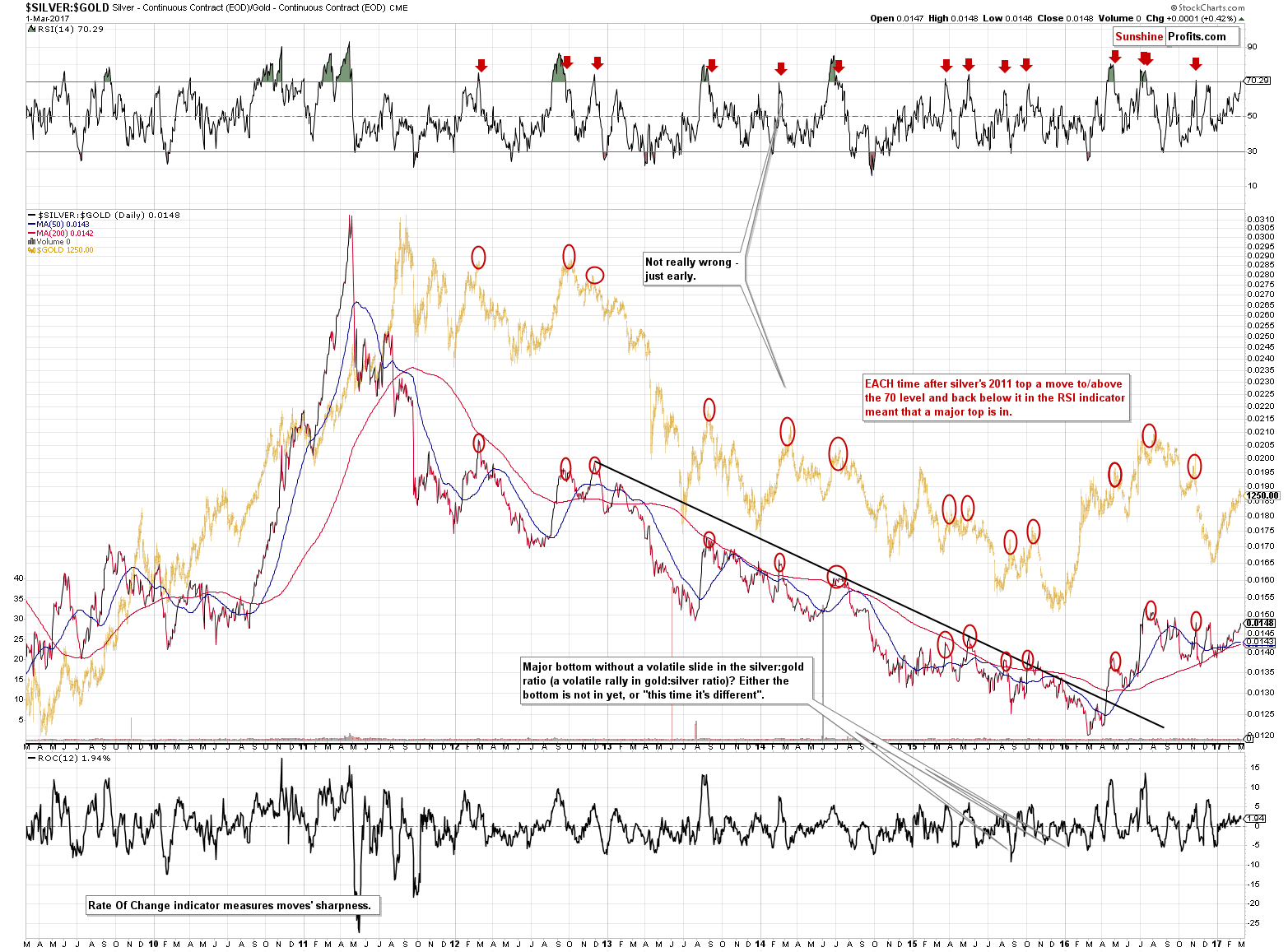This screenshot has width=1288, height=952.
Task: Click the StockCharts.com copyright text
Action: coord(1207,7)
